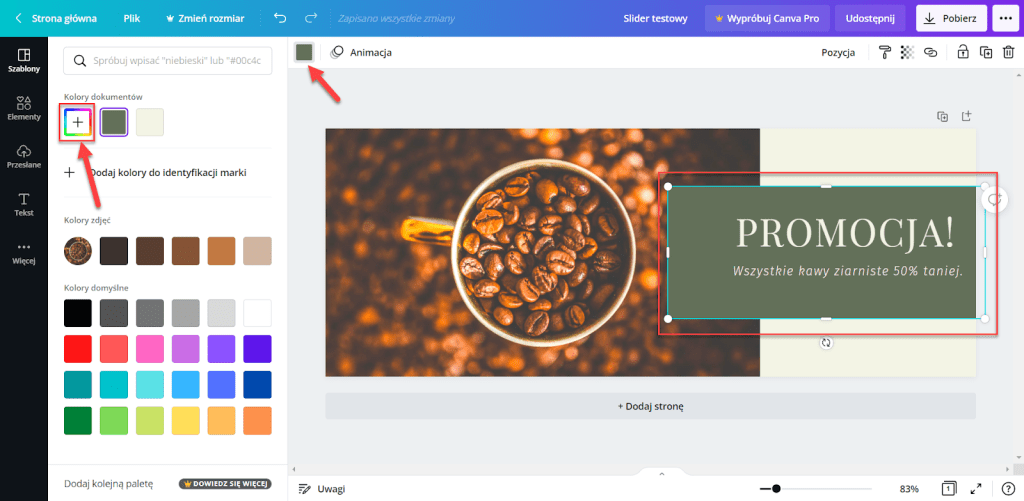Viewport: 1024px width, 501px height.
Task: Click the link chain icon in toolbar
Action: [930, 52]
